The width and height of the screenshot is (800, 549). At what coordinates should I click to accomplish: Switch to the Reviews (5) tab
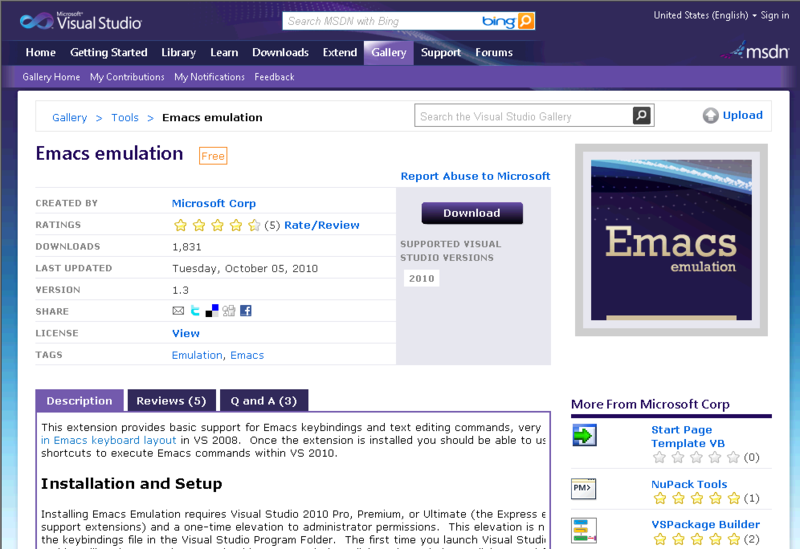pos(171,401)
